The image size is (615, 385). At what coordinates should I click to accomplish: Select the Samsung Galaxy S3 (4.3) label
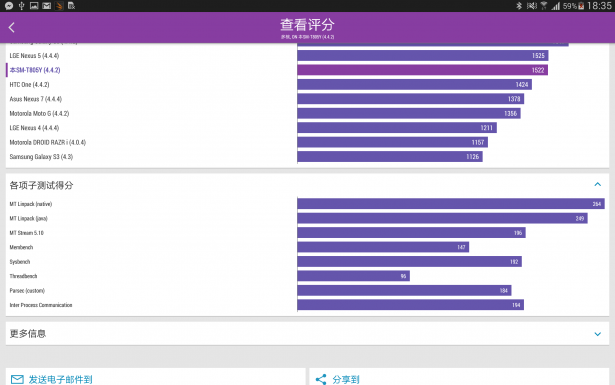[41, 157]
